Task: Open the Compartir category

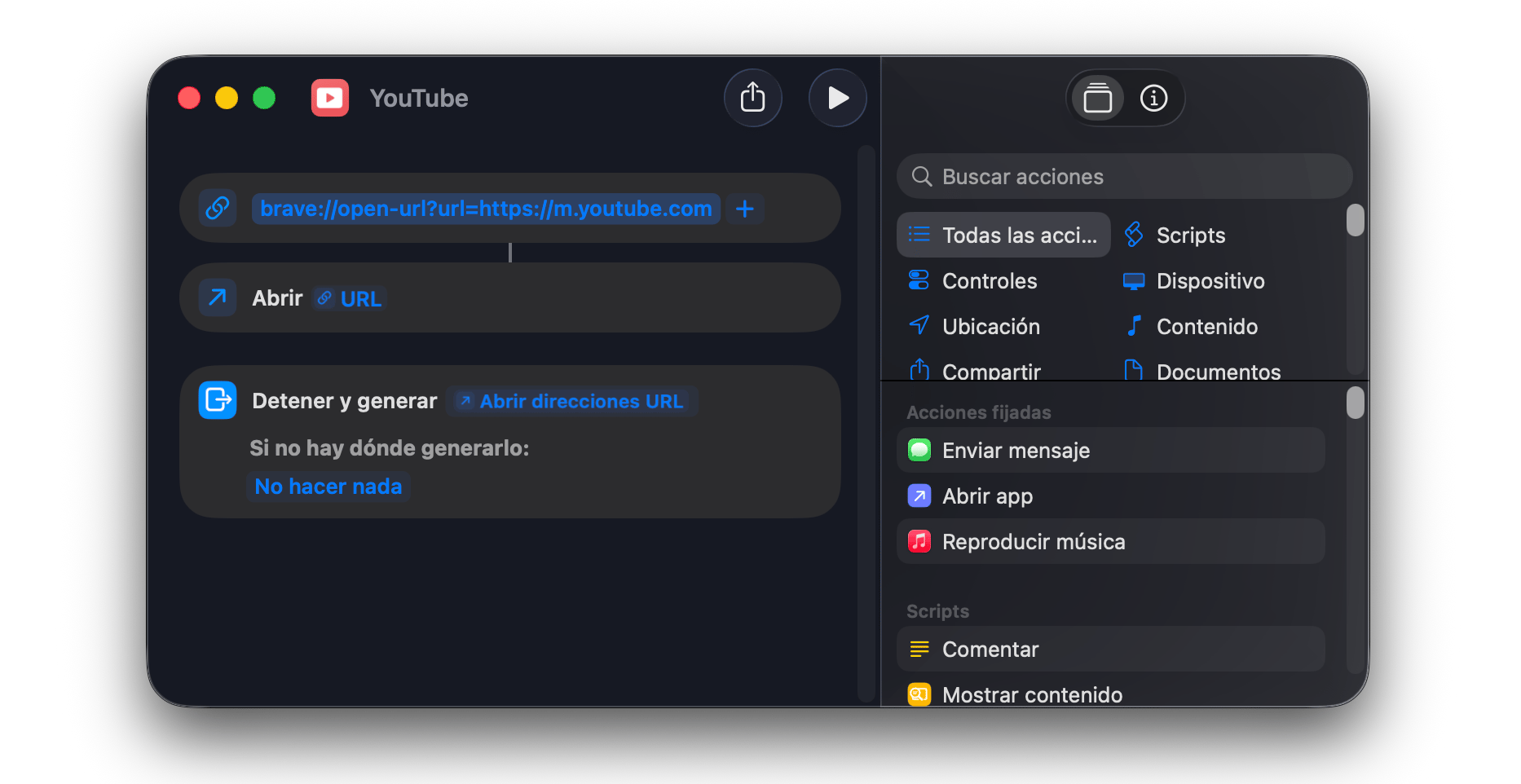Action: pyautogui.click(x=975, y=370)
